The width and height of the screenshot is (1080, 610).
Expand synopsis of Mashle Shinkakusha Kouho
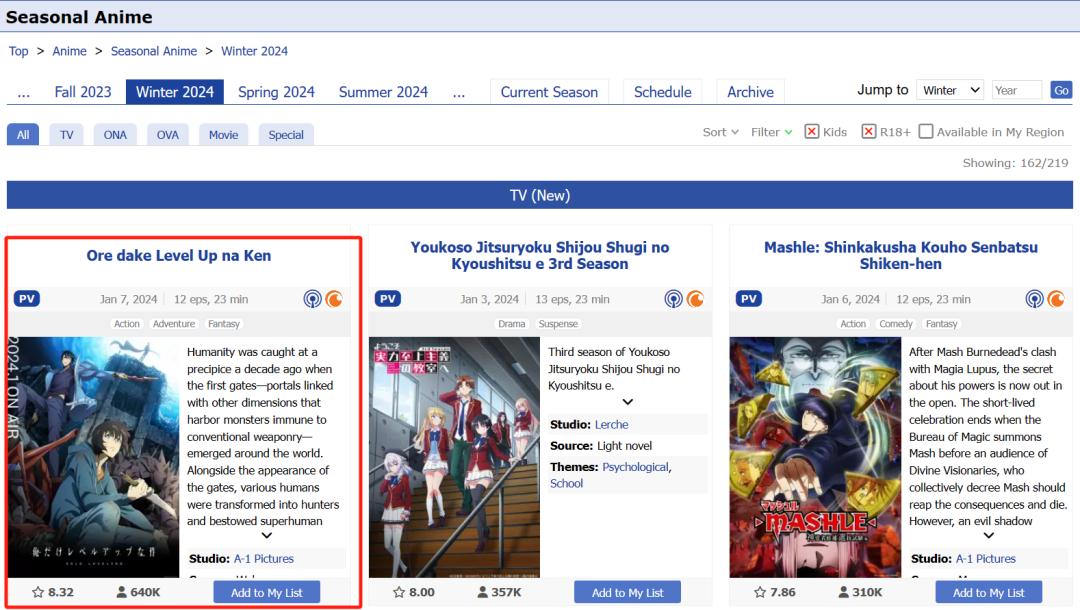click(x=988, y=536)
